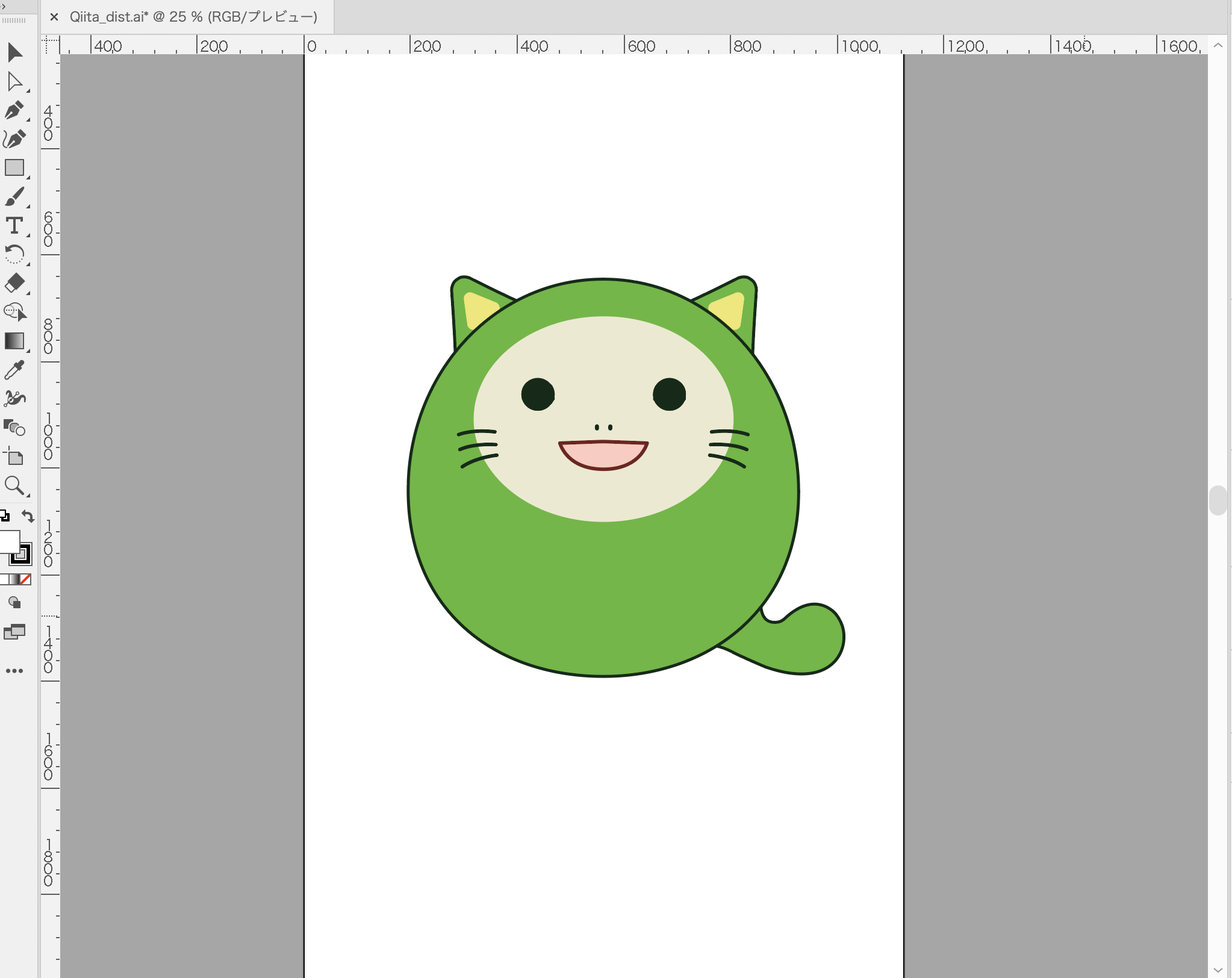Click the cat's left black eye

tap(538, 394)
